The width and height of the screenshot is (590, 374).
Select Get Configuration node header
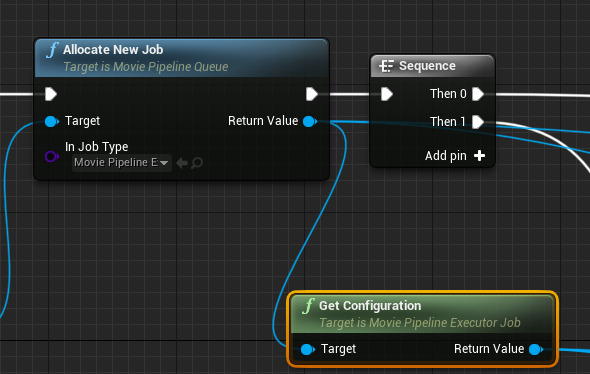(422, 313)
